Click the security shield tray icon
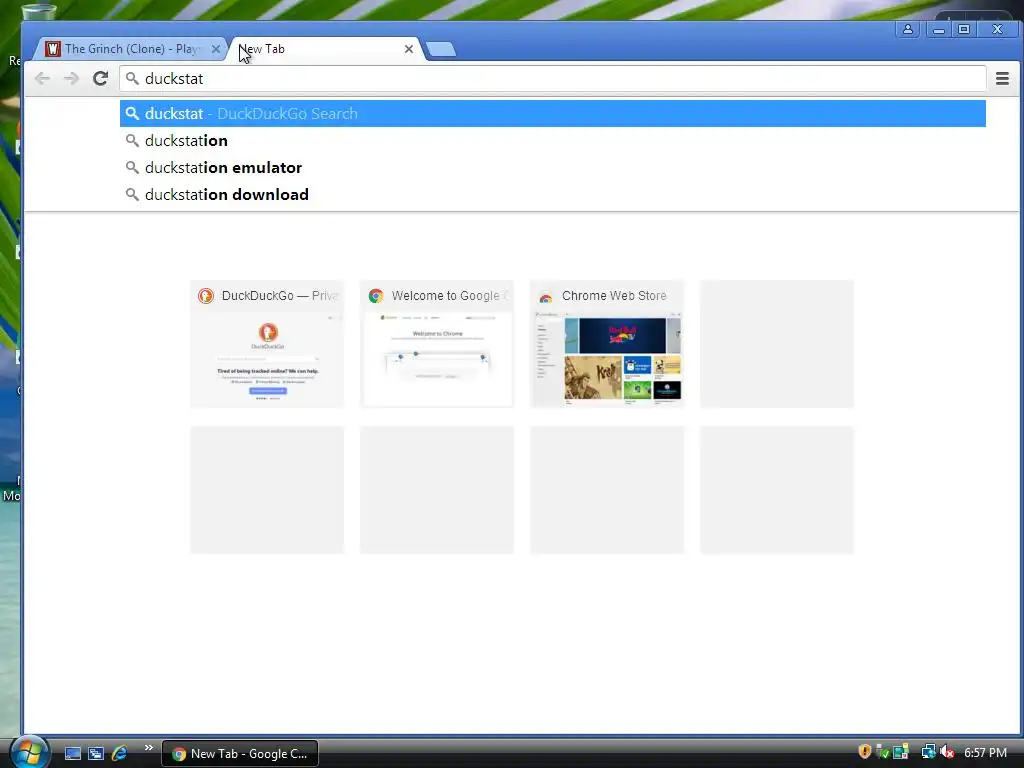Image resolution: width=1024 pixels, height=768 pixels. [865, 752]
